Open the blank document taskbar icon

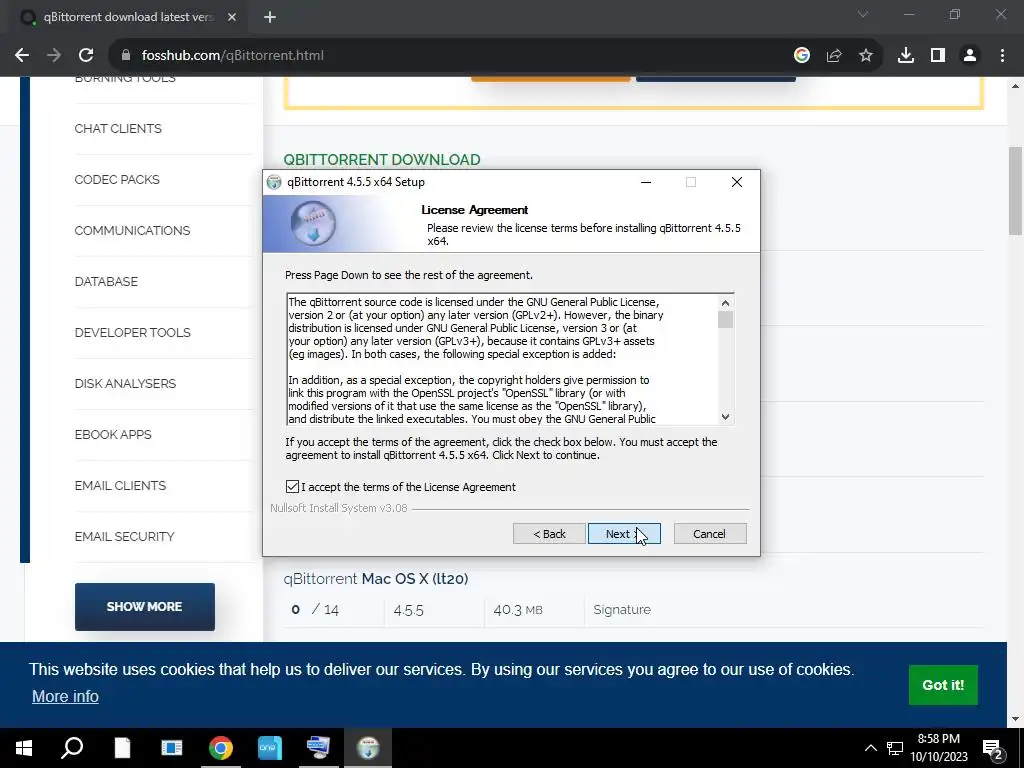(x=122, y=748)
